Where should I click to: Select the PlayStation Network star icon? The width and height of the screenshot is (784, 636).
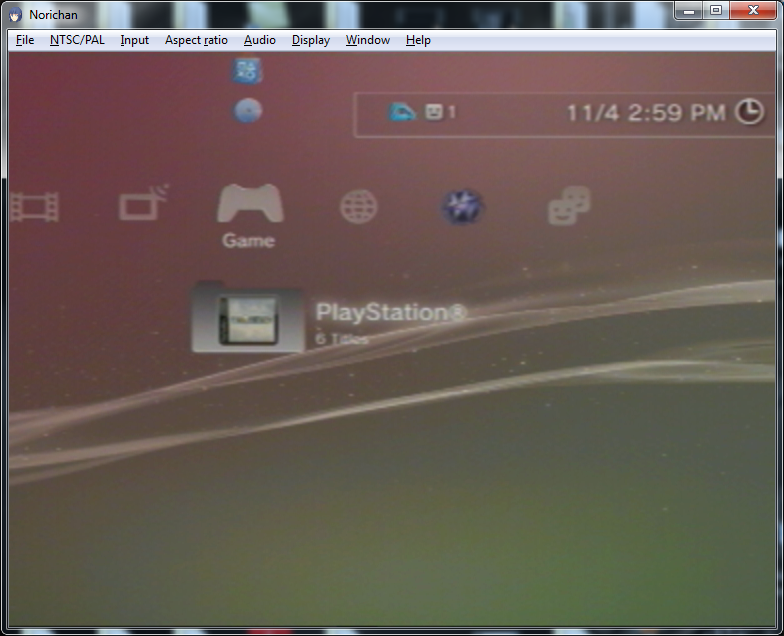click(x=463, y=207)
